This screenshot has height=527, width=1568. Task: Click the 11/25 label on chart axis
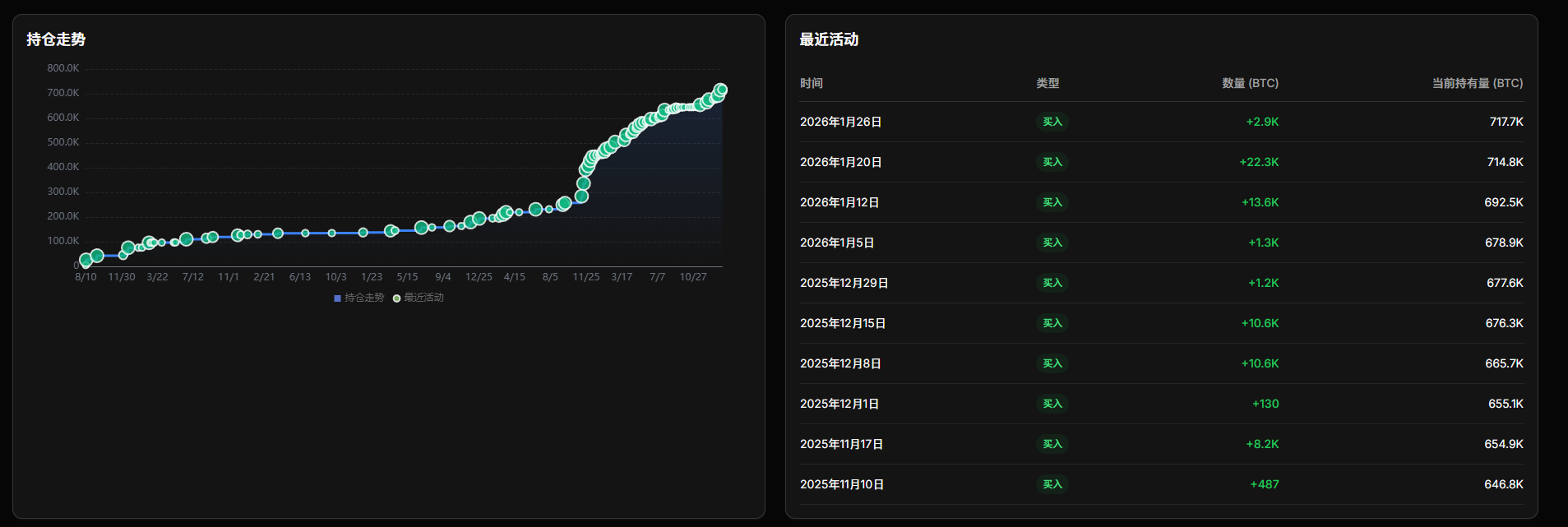click(x=585, y=277)
